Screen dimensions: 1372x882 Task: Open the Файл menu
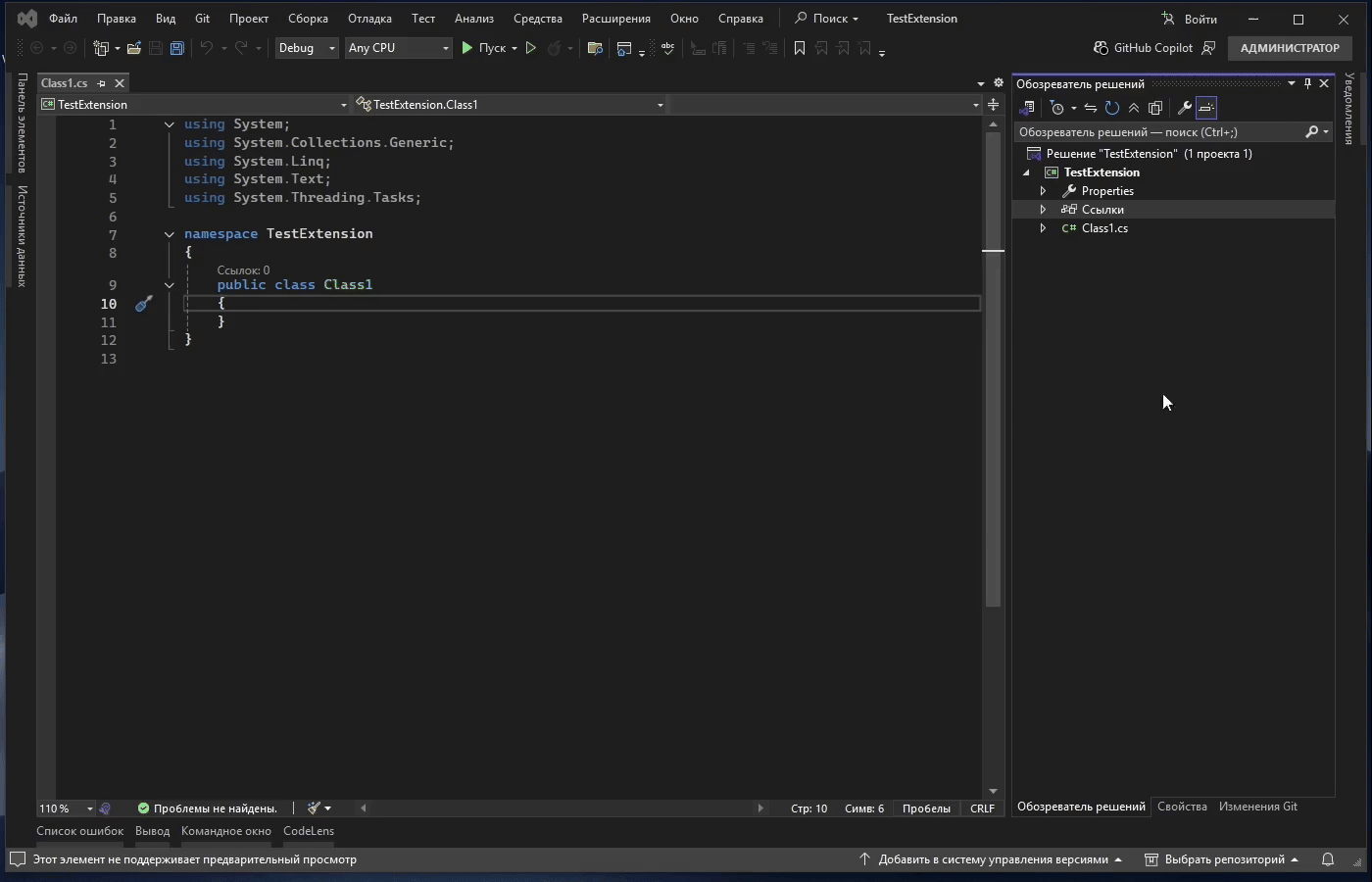63,19
